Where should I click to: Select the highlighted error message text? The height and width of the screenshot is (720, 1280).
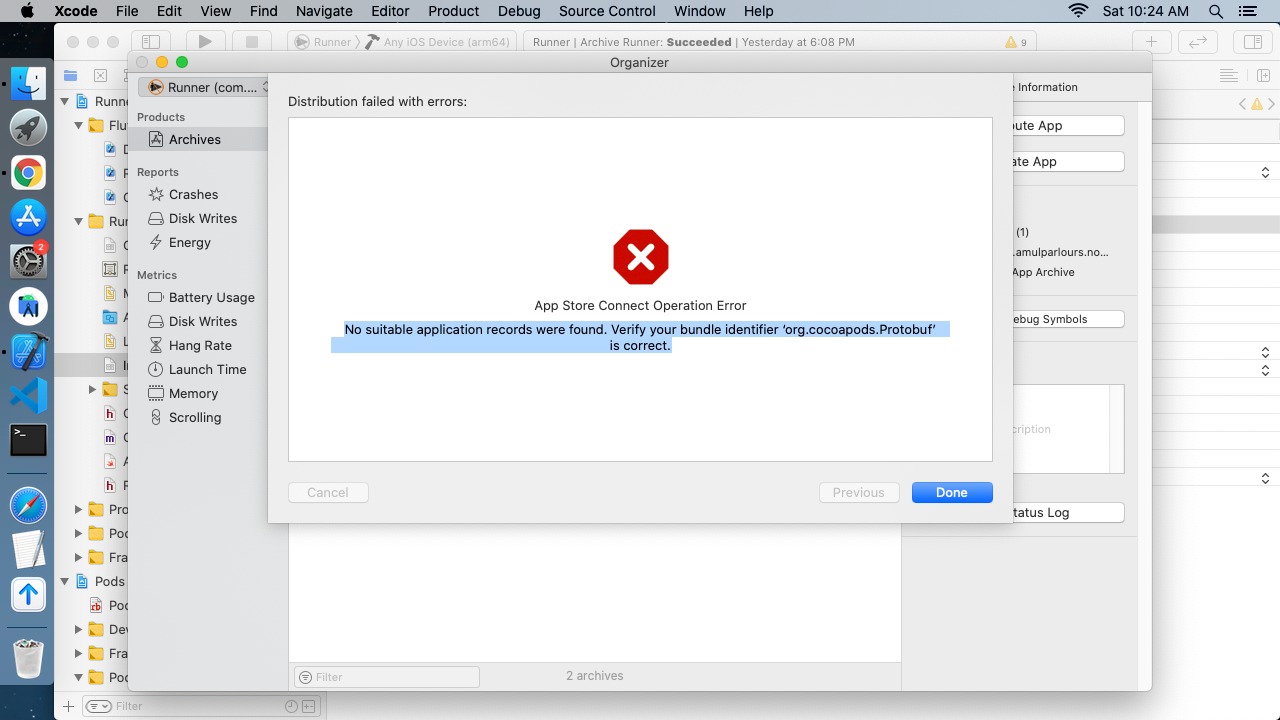640,337
